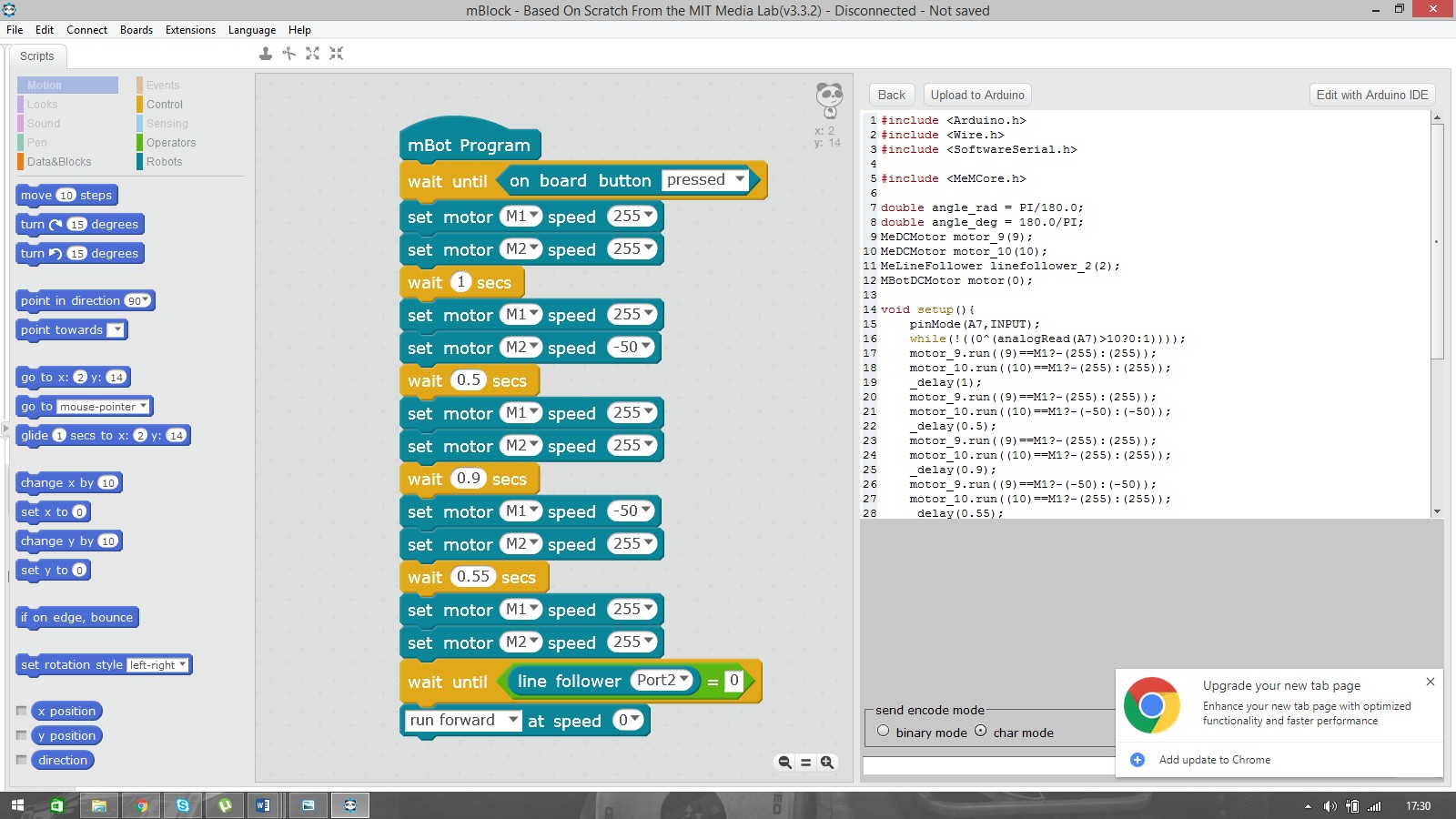Show hidden tray icons arrow
The image size is (1456, 819).
[1308, 806]
